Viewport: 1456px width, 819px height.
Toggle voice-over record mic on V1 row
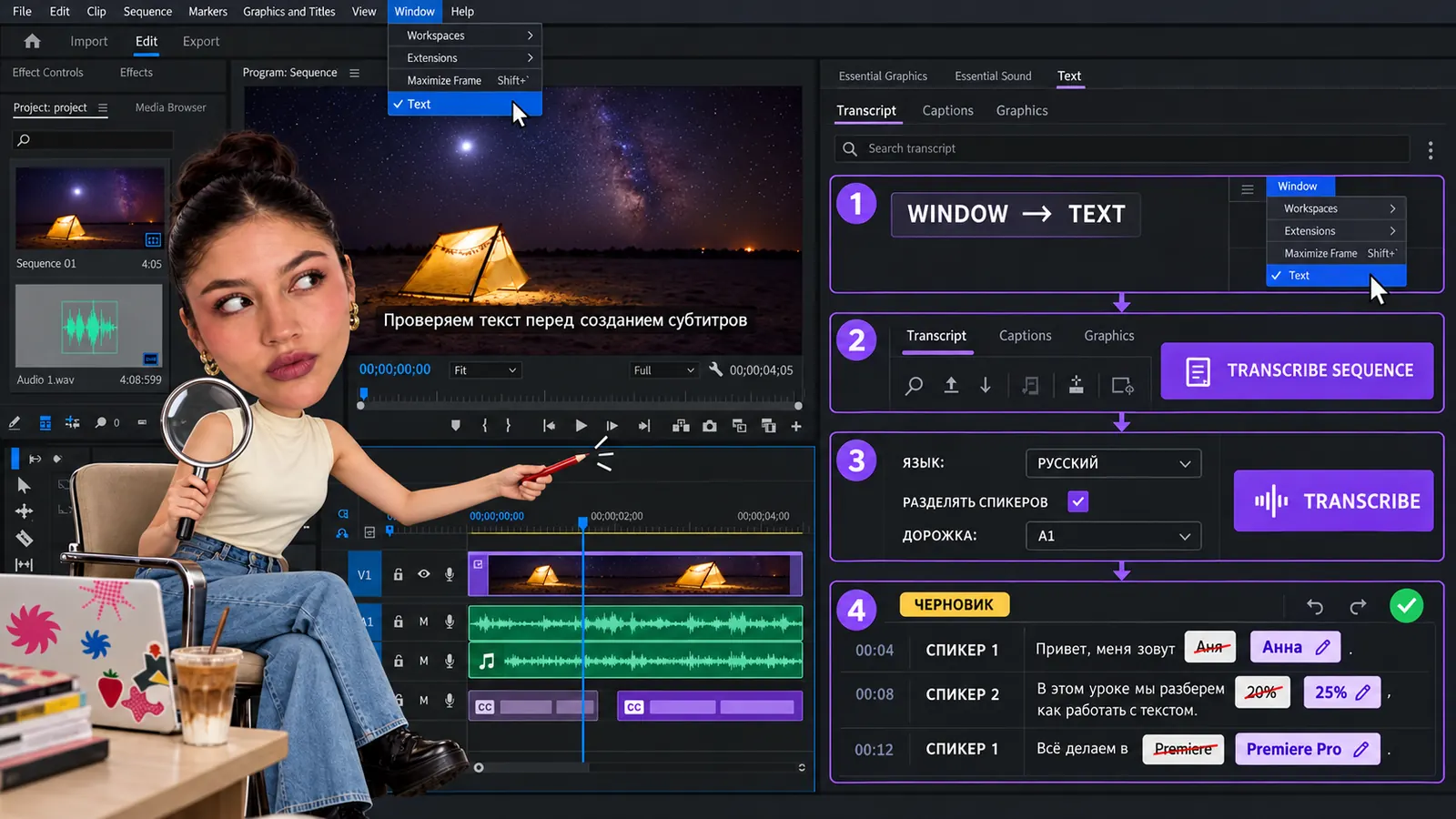(450, 574)
